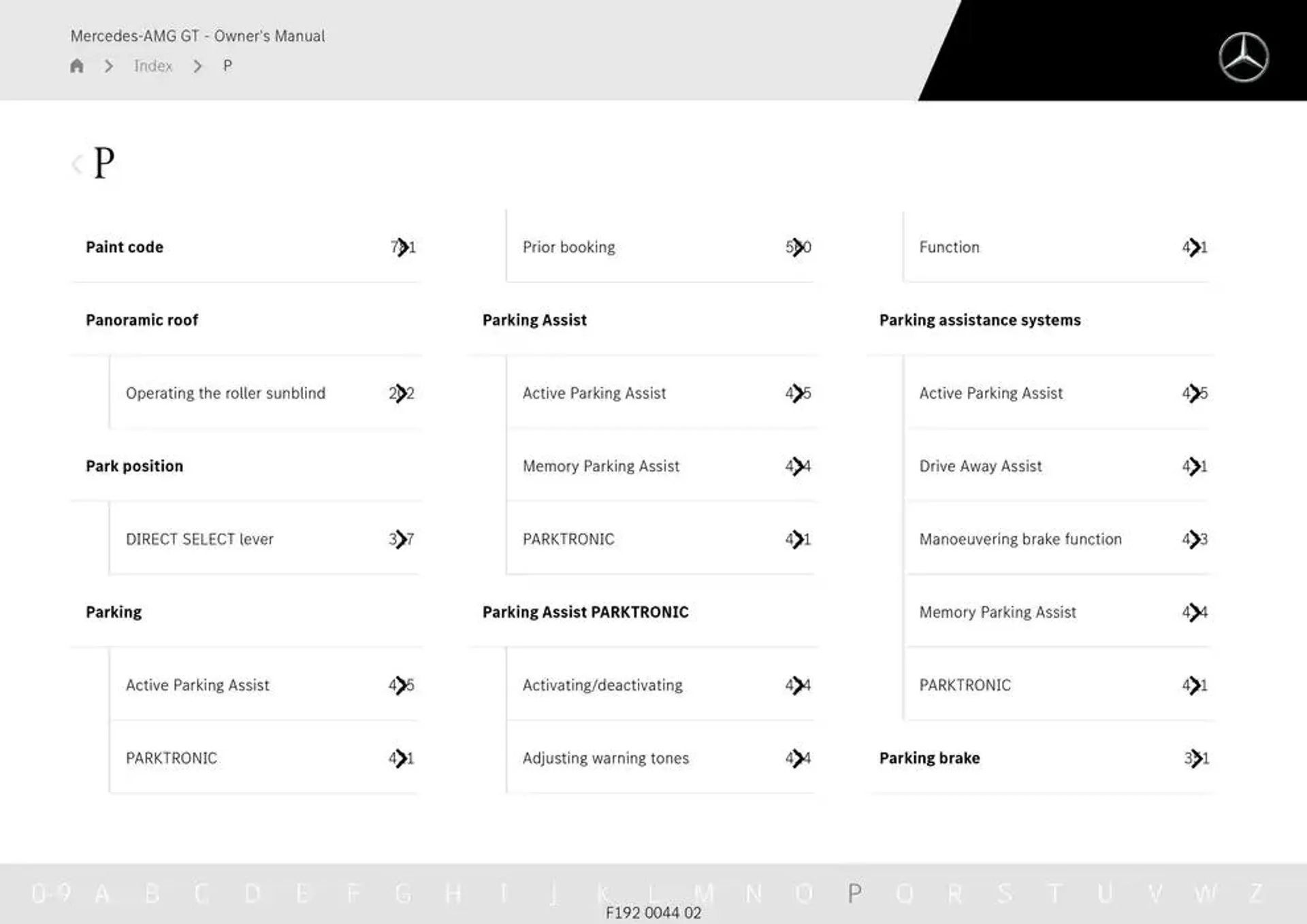
Task: Expand the Parking section
Action: 113,611
